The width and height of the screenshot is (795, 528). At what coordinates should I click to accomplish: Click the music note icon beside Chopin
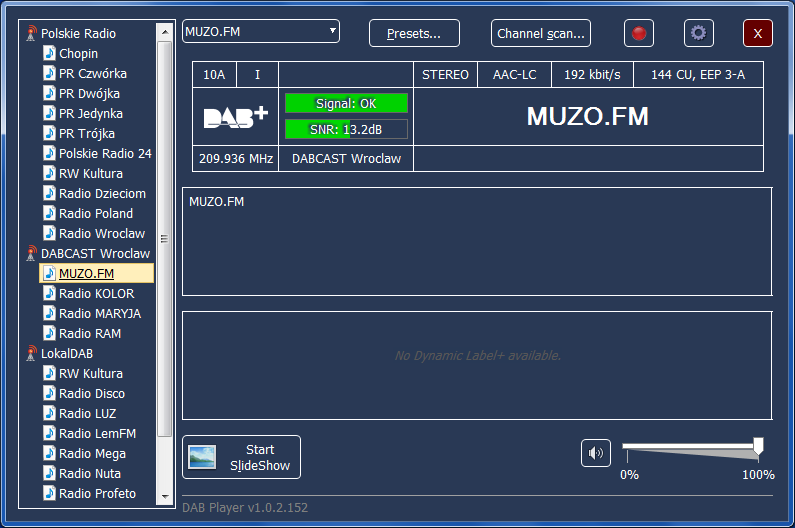click(50, 53)
